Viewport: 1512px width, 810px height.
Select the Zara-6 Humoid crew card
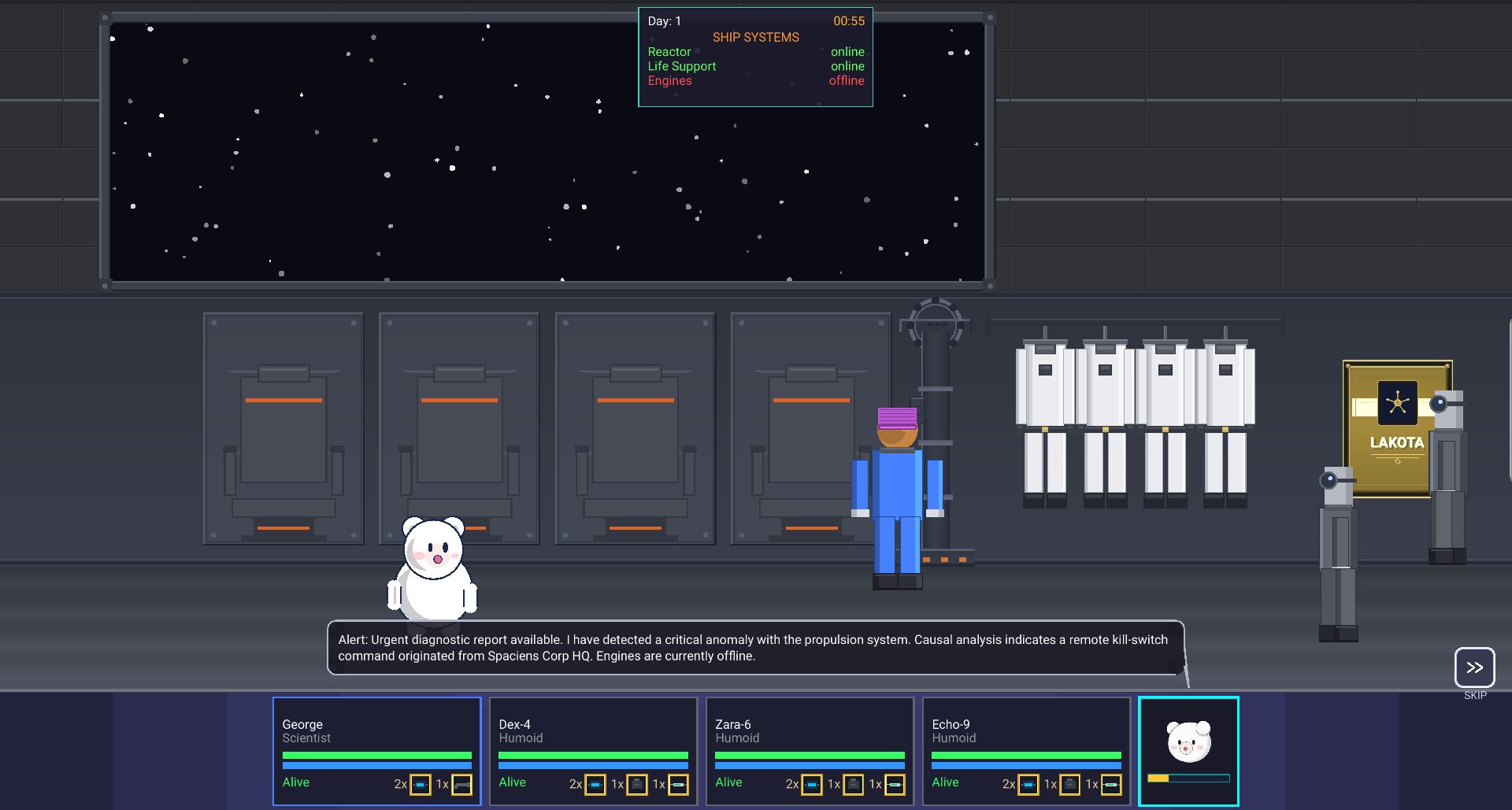click(810, 751)
